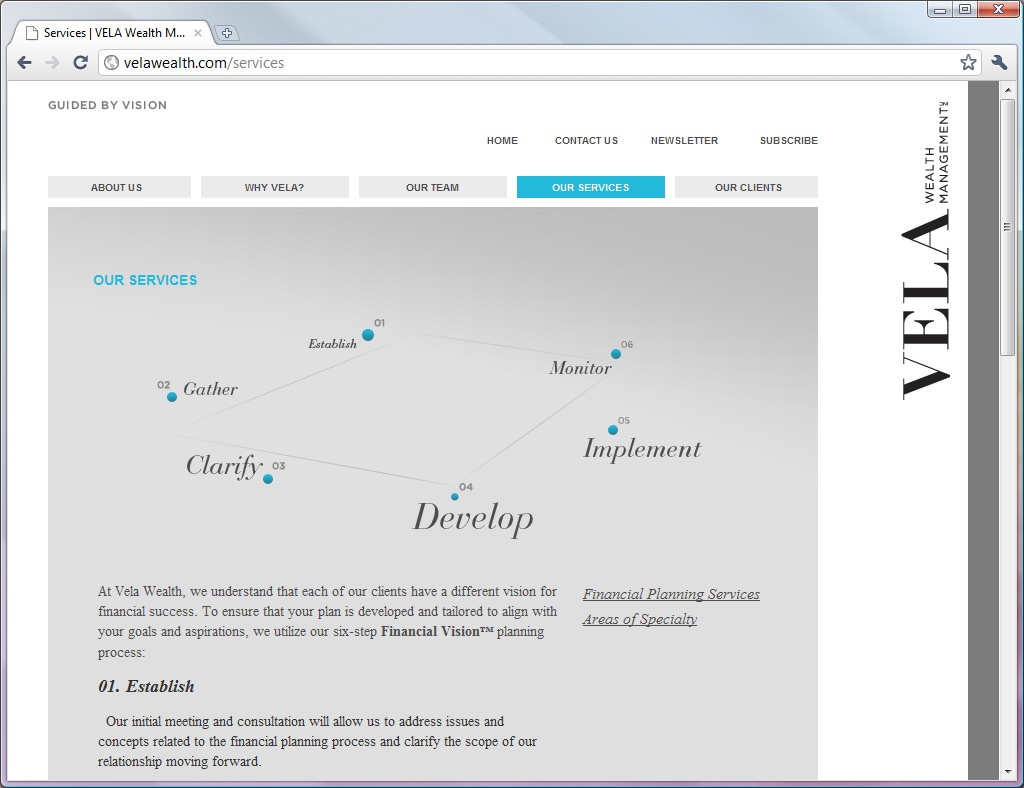Click the vertical VELA Wealth Management logo
Viewport: 1024px width, 788px height.
pos(925,250)
